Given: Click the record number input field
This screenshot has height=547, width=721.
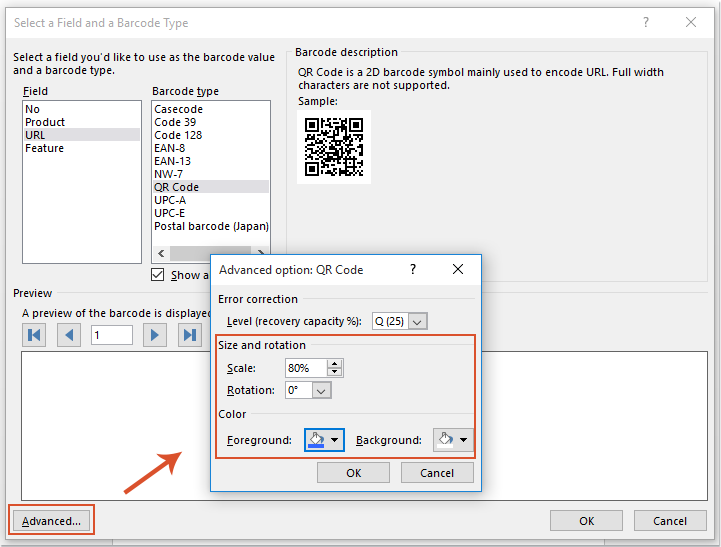Looking at the screenshot, I should pyautogui.click(x=111, y=335).
